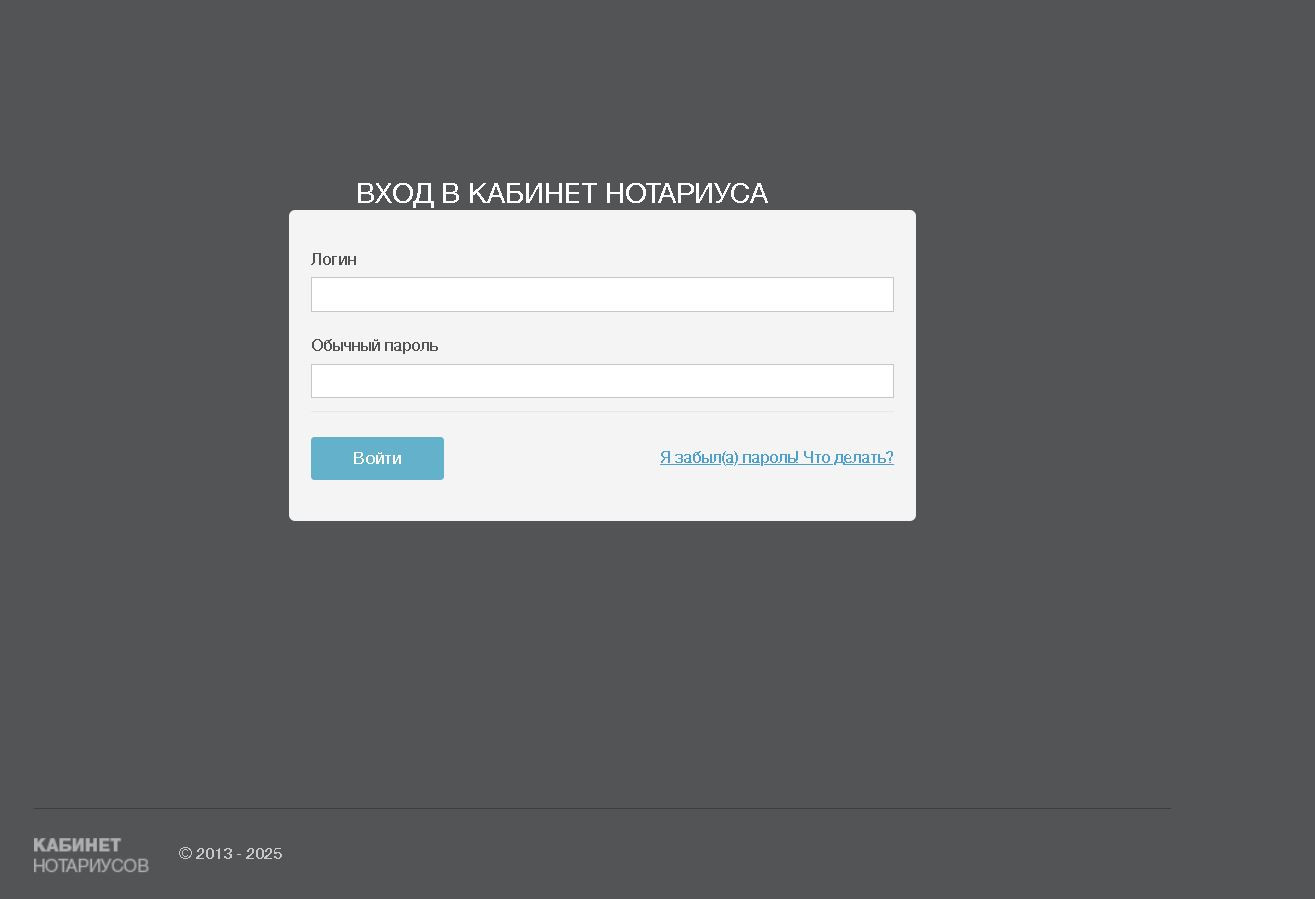
Task: Click the Логин input field
Action: point(602,294)
